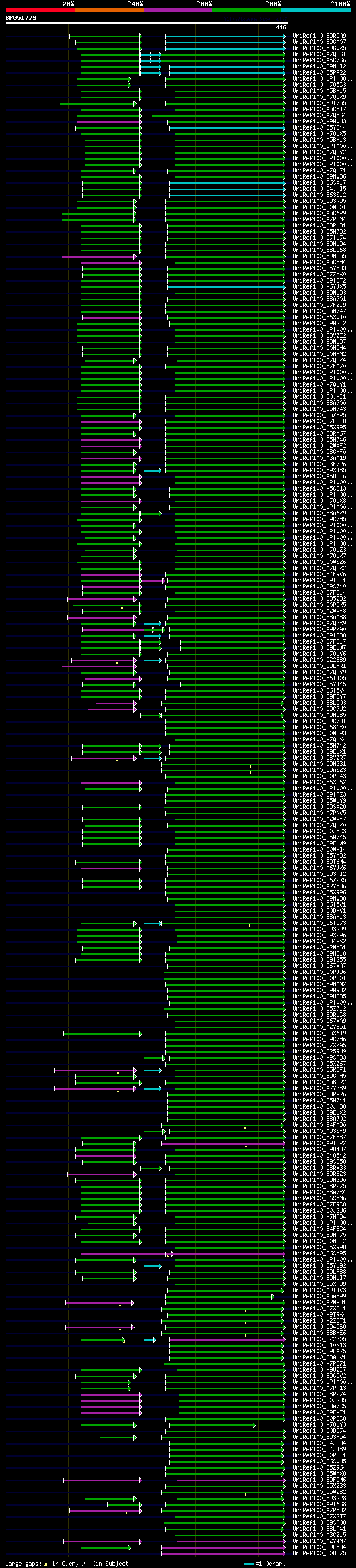Select hit label UniRef100_Q0DI74
This screenshot has height=1568, width=356.
click(319, 1431)
